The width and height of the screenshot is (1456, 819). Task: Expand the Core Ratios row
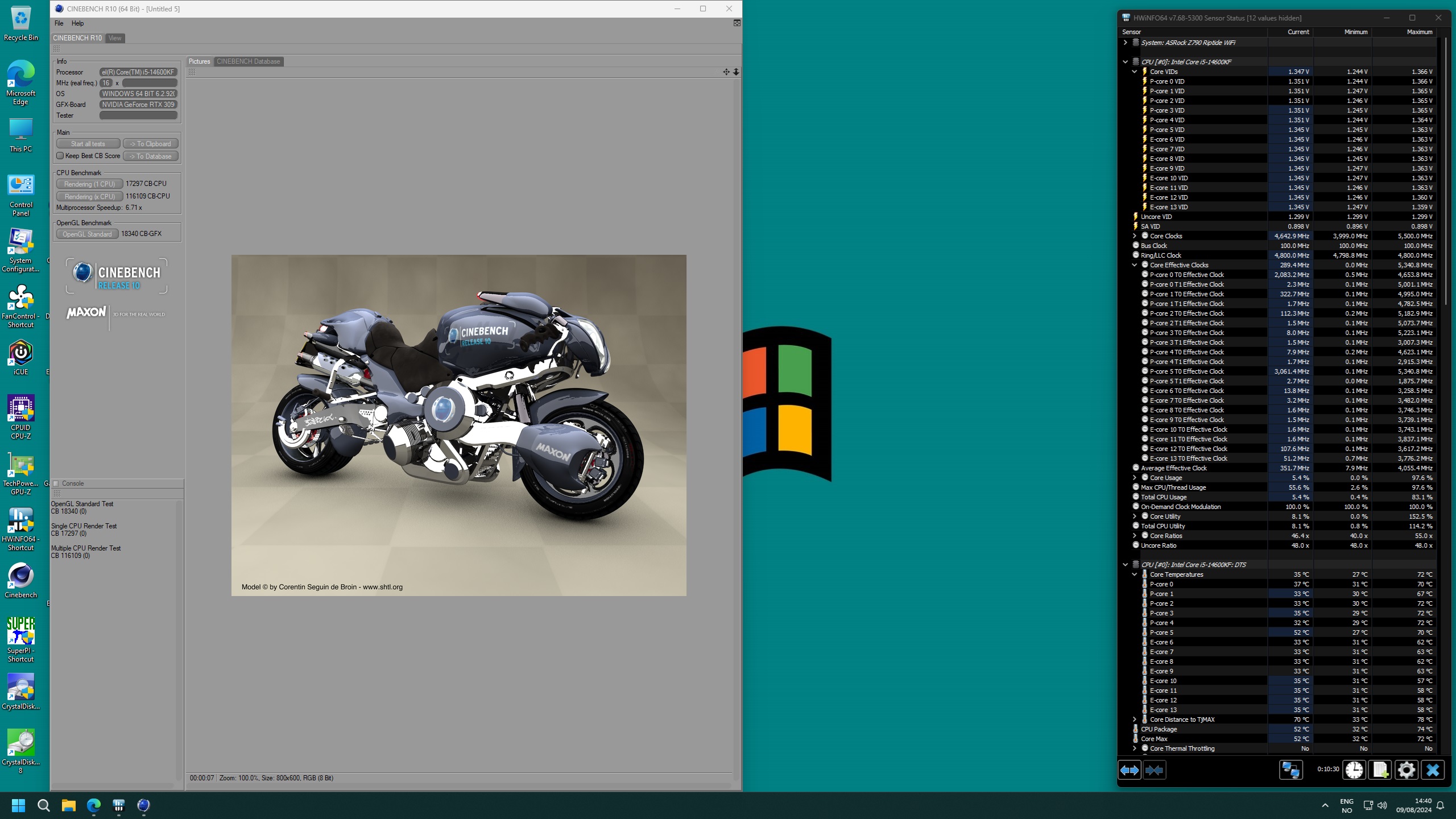click(1134, 536)
